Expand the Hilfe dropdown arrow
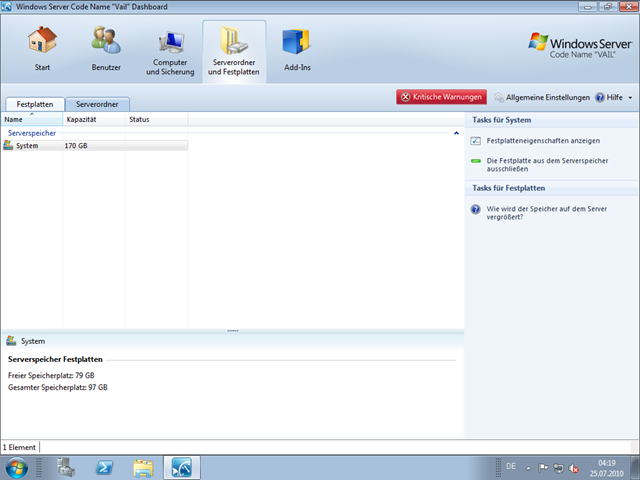 pos(630,98)
